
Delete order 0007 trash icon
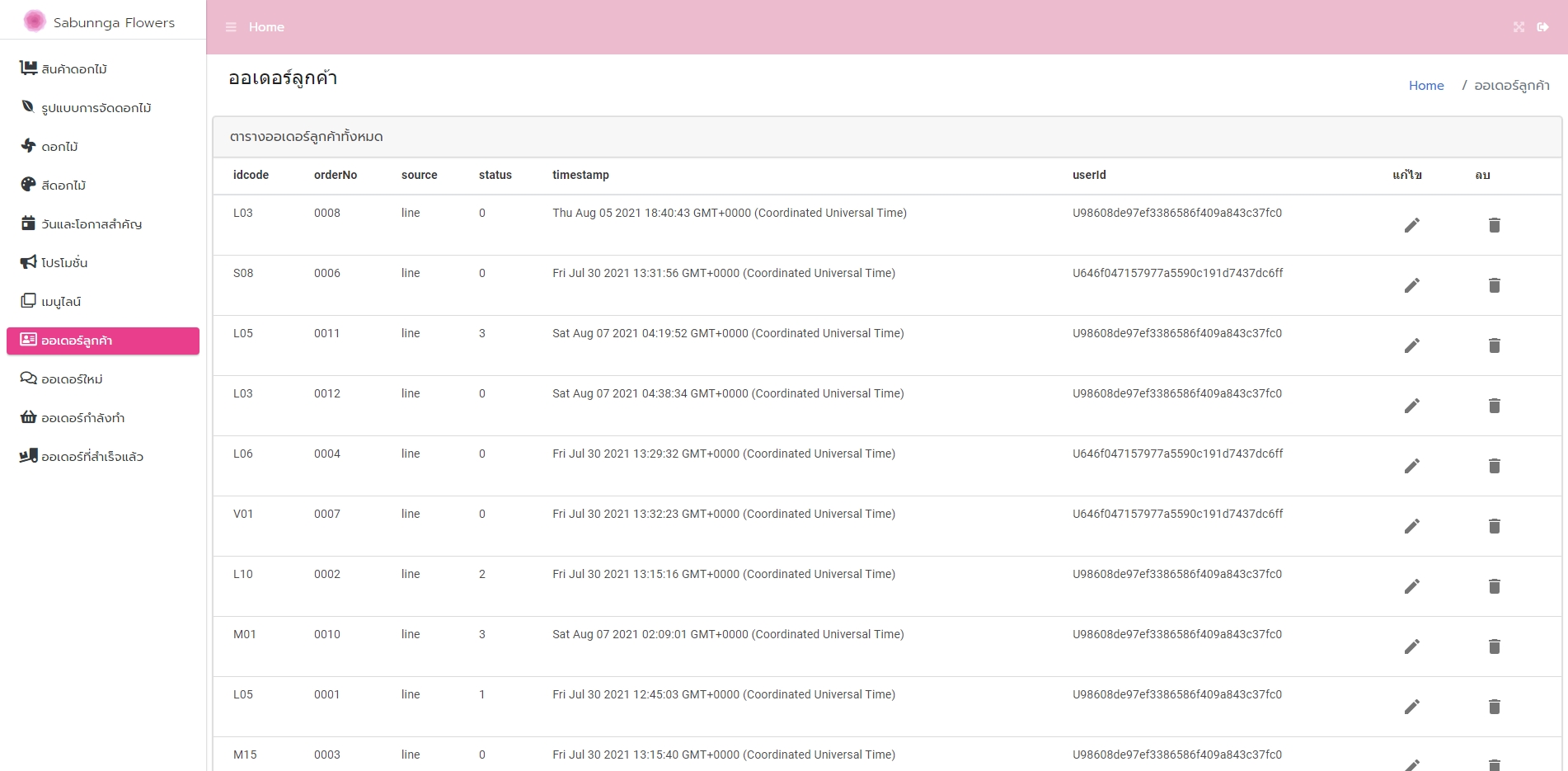pos(1495,526)
